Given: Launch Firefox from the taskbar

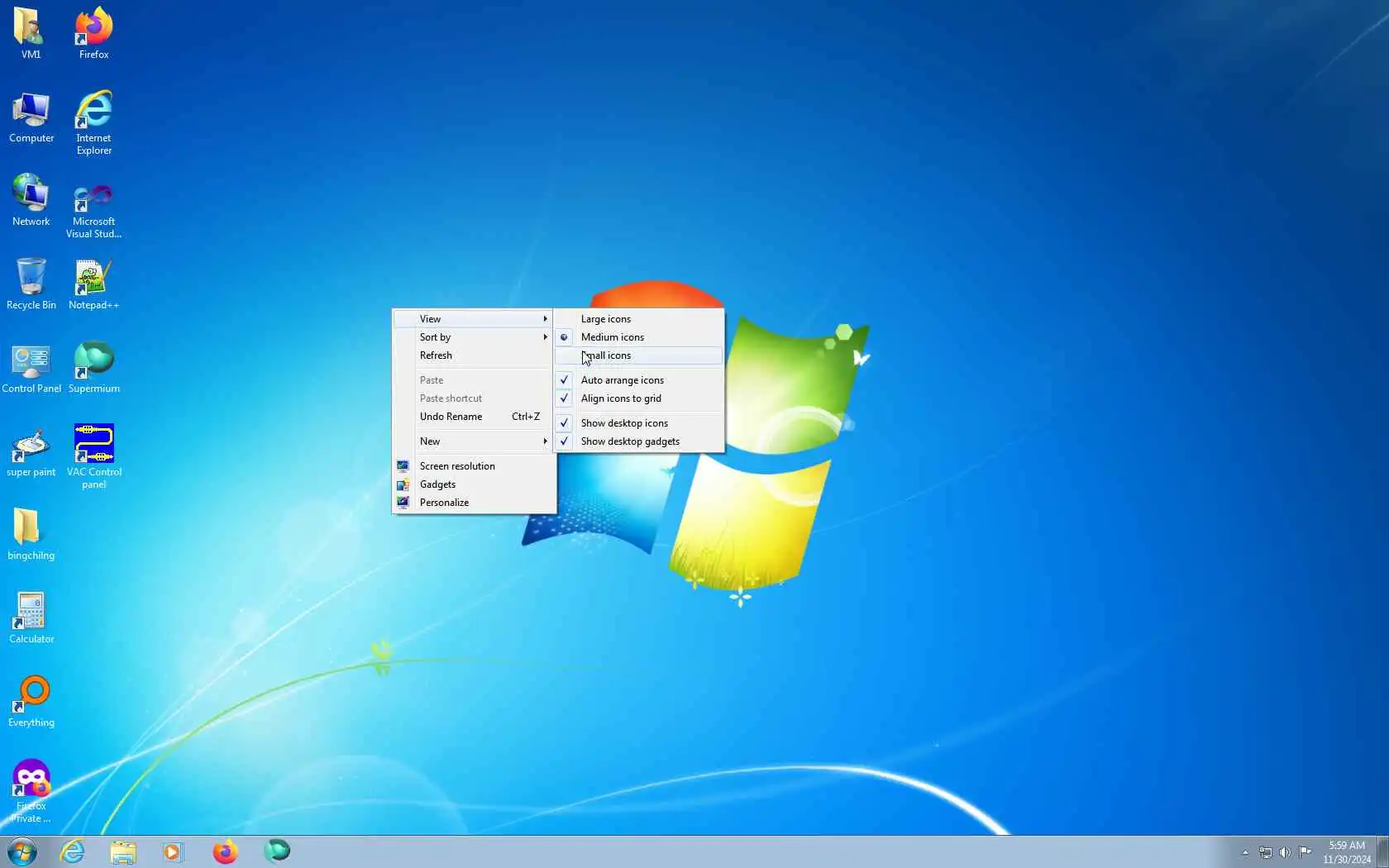Looking at the screenshot, I should click(225, 851).
